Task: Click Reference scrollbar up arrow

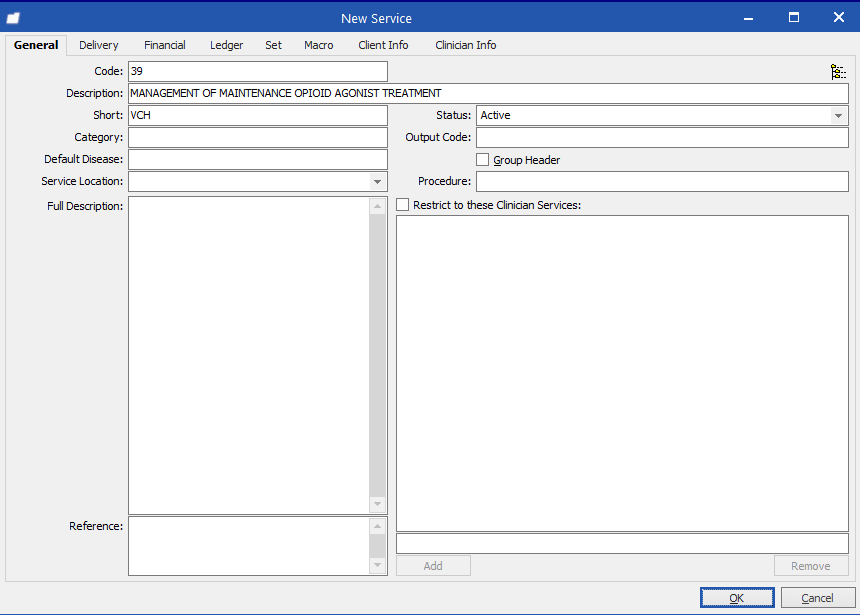Action: [377, 527]
